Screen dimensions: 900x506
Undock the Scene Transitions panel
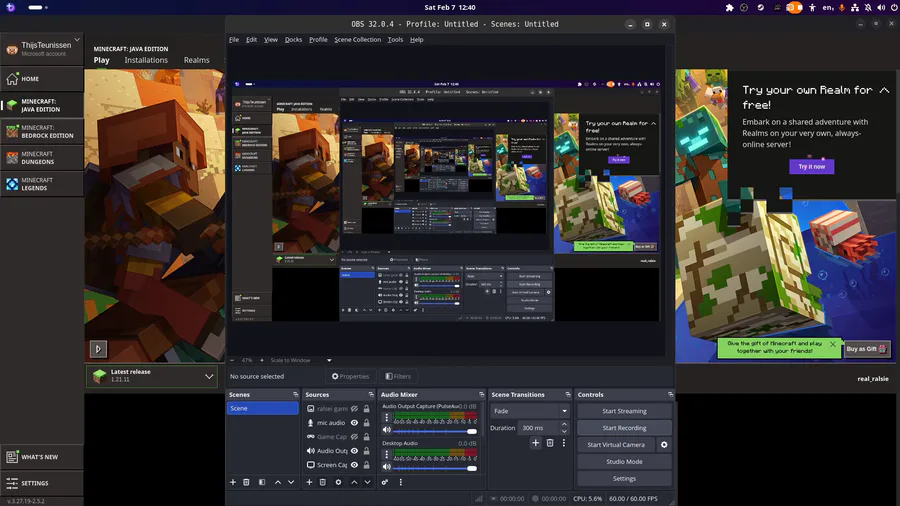coord(568,395)
